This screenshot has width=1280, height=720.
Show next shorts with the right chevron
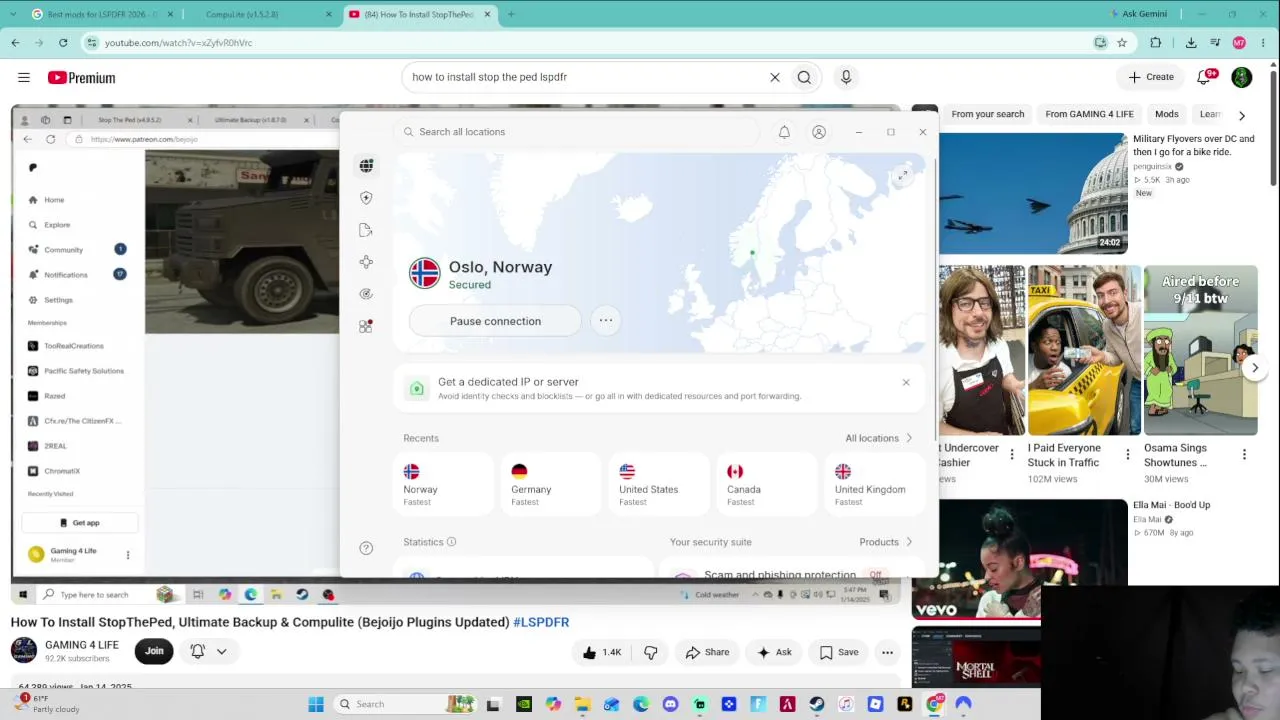(x=1255, y=368)
